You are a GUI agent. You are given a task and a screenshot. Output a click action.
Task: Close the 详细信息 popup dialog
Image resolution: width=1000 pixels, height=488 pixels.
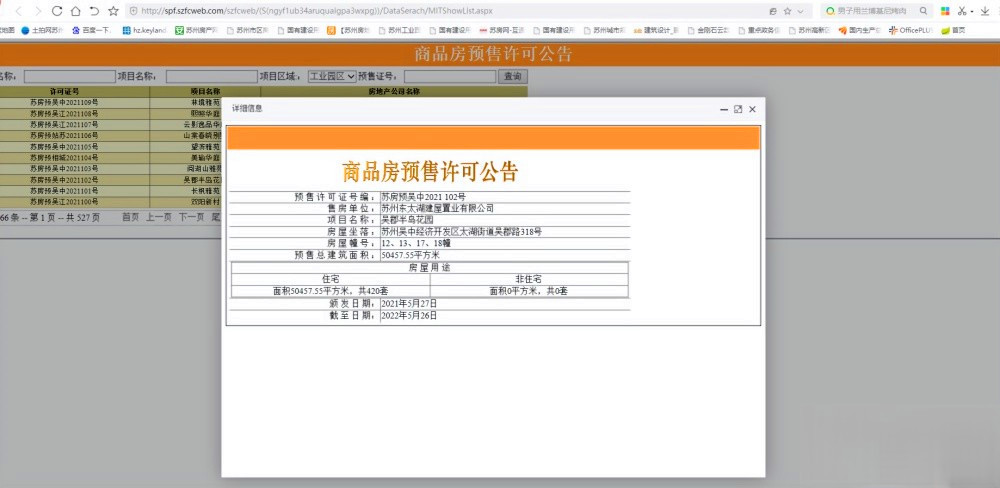tap(752, 109)
